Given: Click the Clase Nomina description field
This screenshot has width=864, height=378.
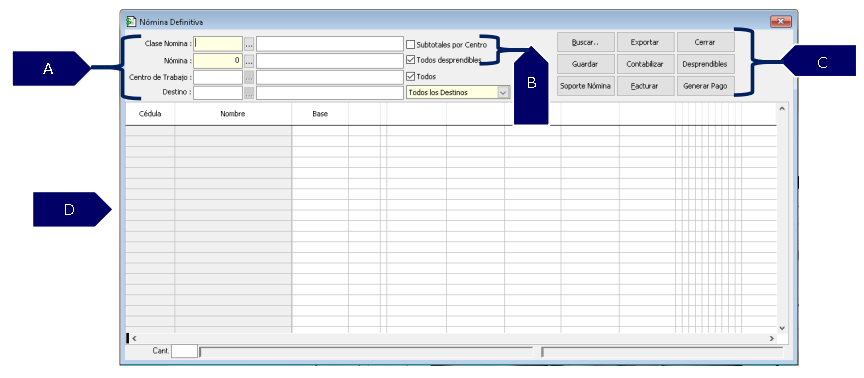Looking at the screenshot, I should click(x=330, y=44).
